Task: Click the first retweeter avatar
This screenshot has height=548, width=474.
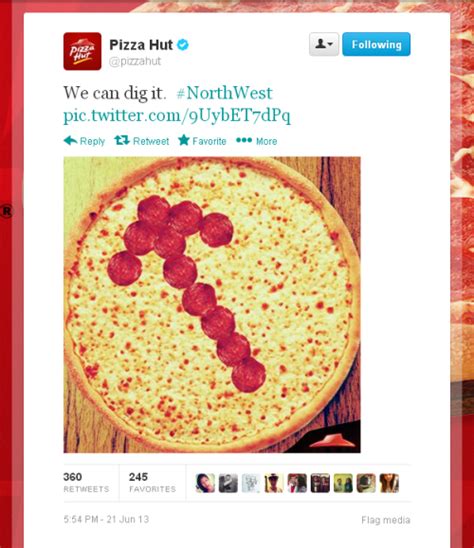Action: coord(205,483)
